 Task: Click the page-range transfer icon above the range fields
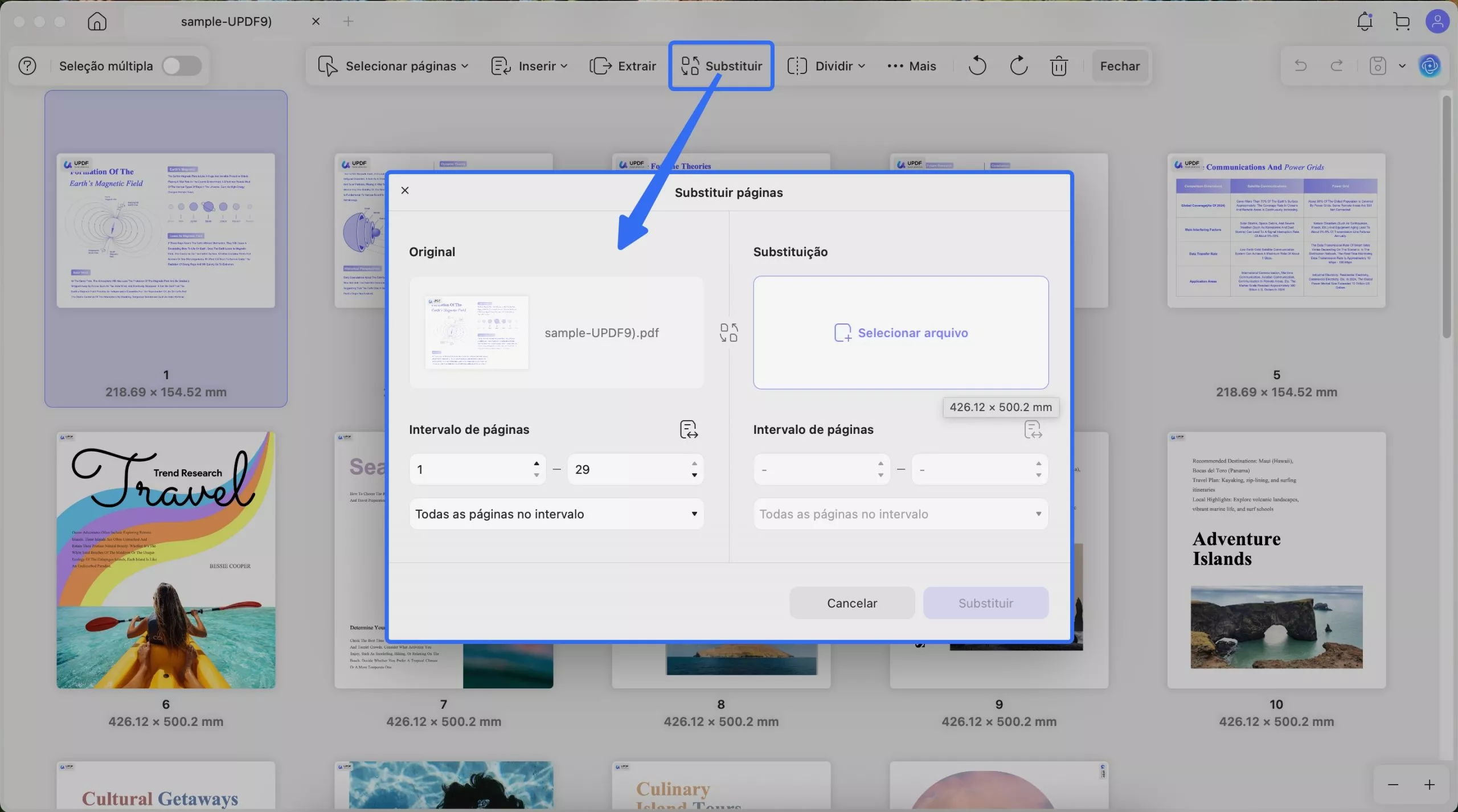(689, 429)
